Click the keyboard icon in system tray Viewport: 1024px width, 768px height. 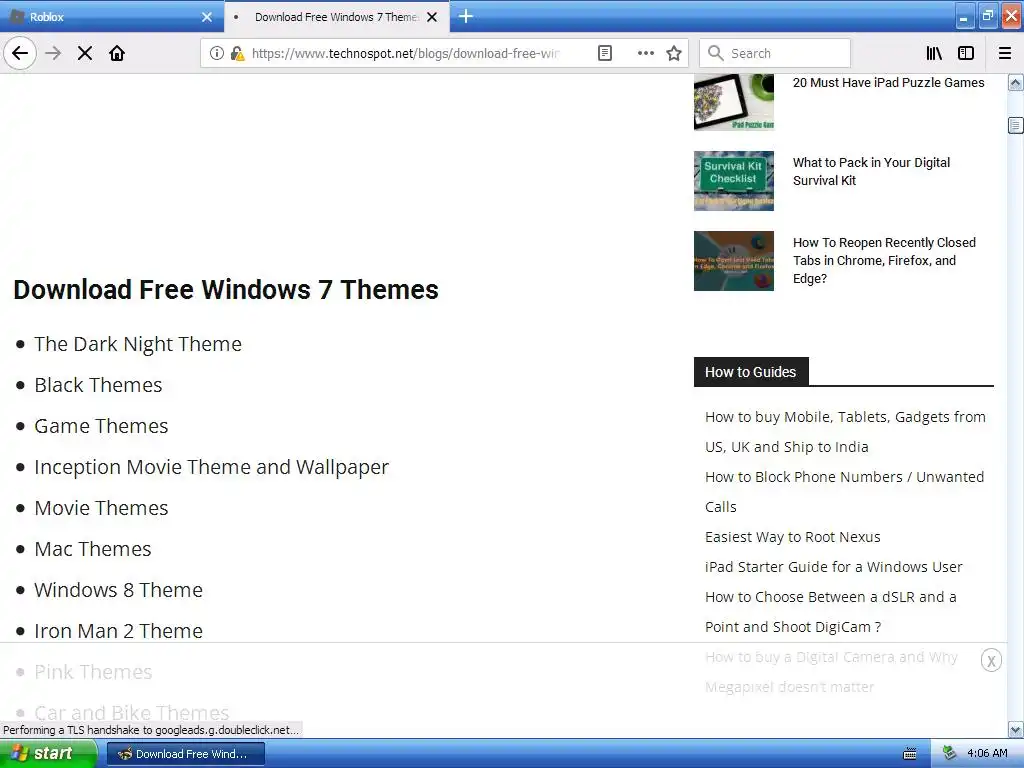pos(910,754)
